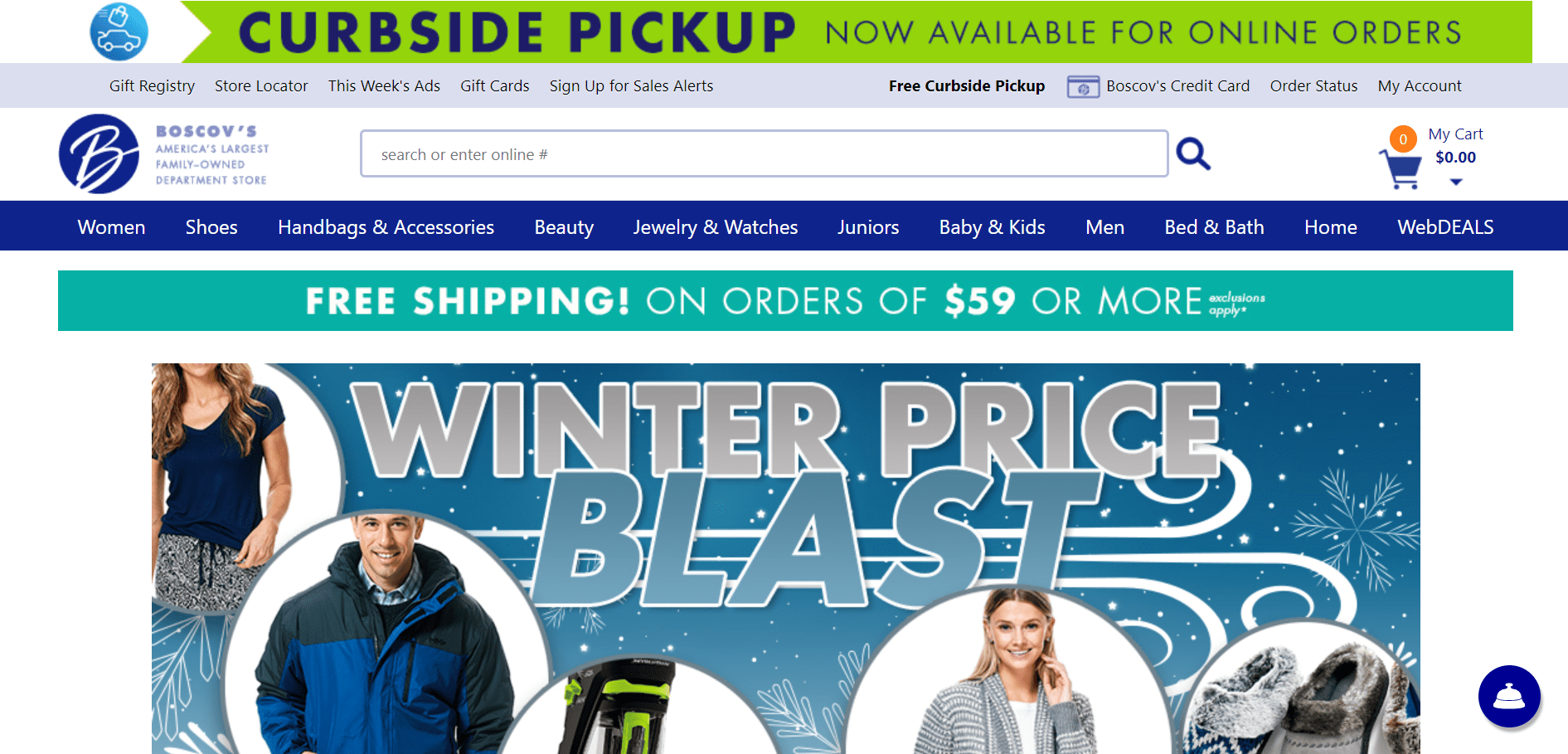Click the curbside pickup car icon
Viewport: 1568px width, 754px height.
pos(119,32)
